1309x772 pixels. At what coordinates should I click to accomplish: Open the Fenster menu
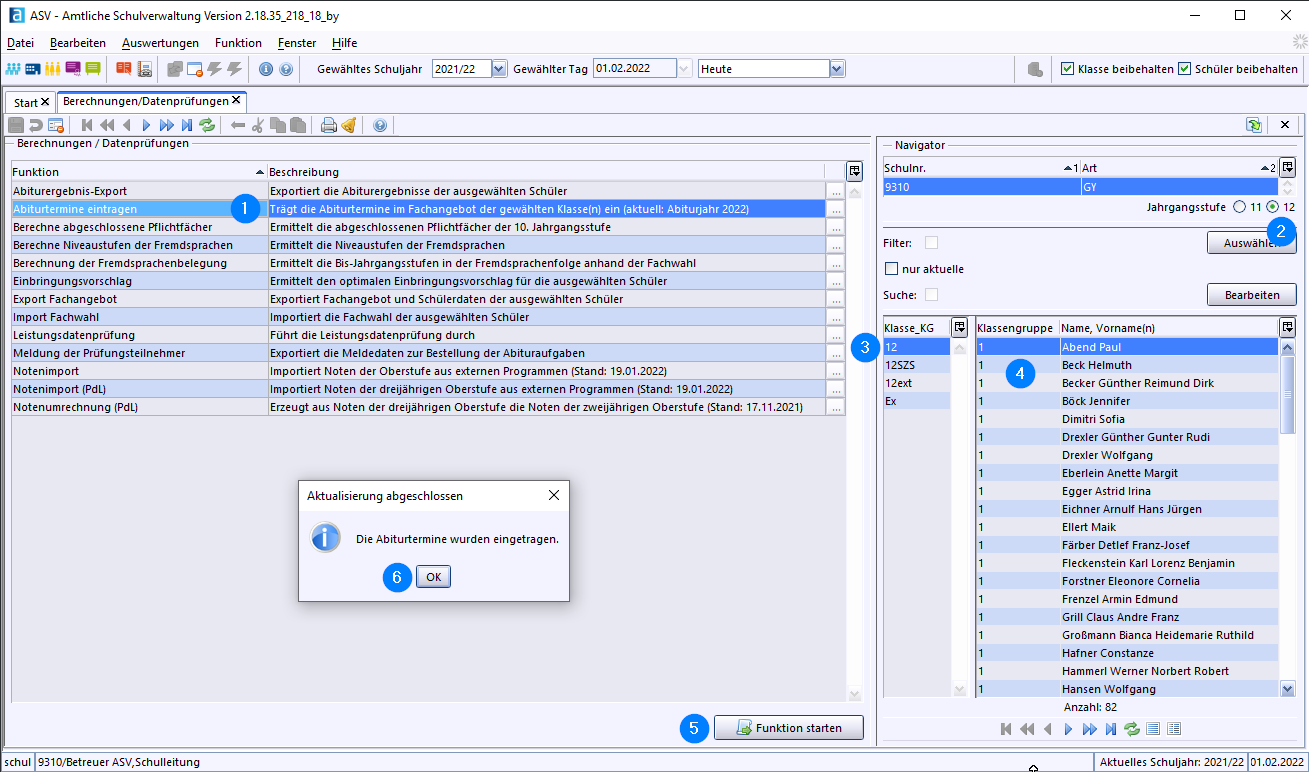click(x=298, y=43)
